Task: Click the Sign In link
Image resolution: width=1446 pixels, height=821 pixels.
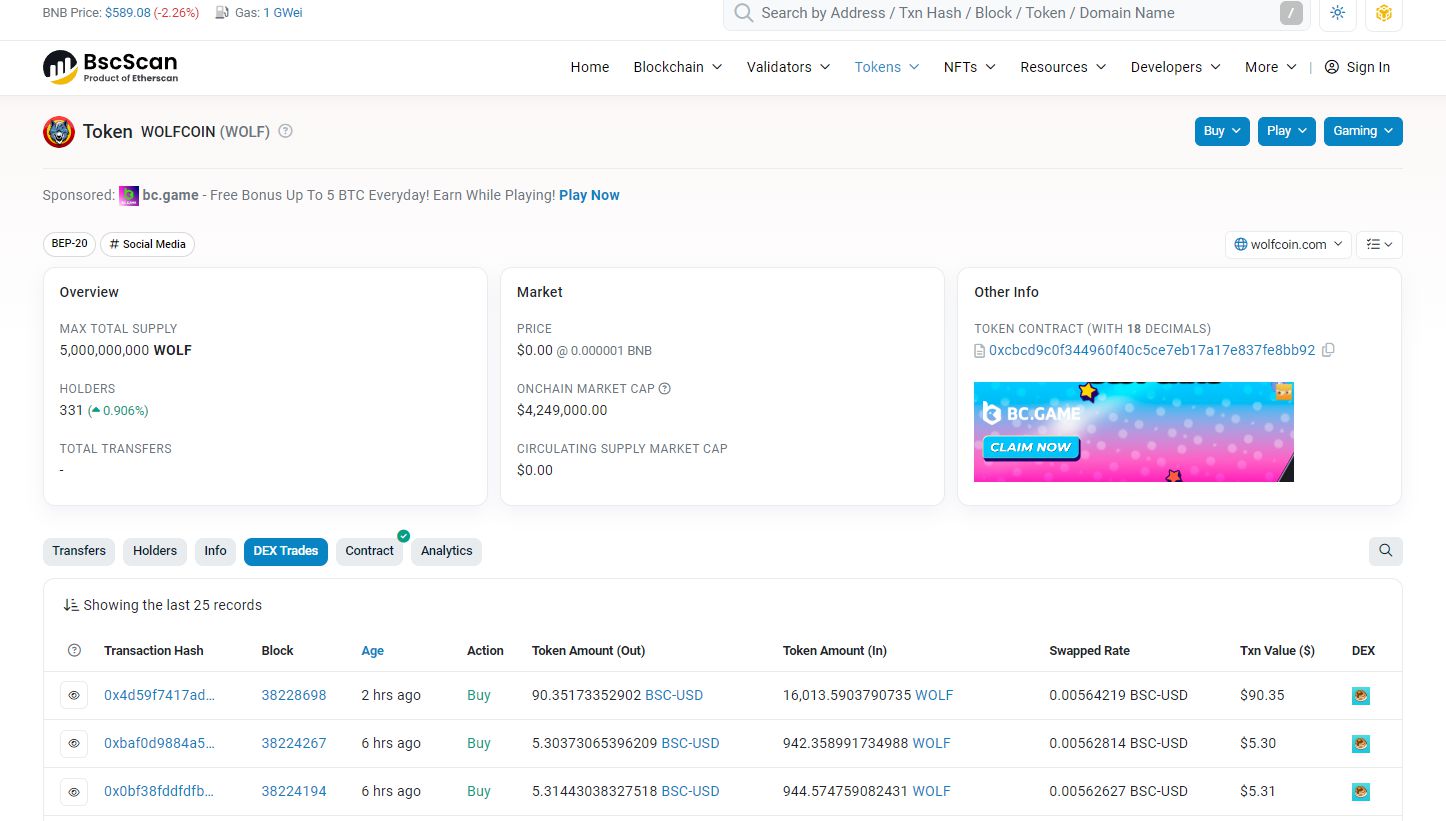Action: [1368, 67]
